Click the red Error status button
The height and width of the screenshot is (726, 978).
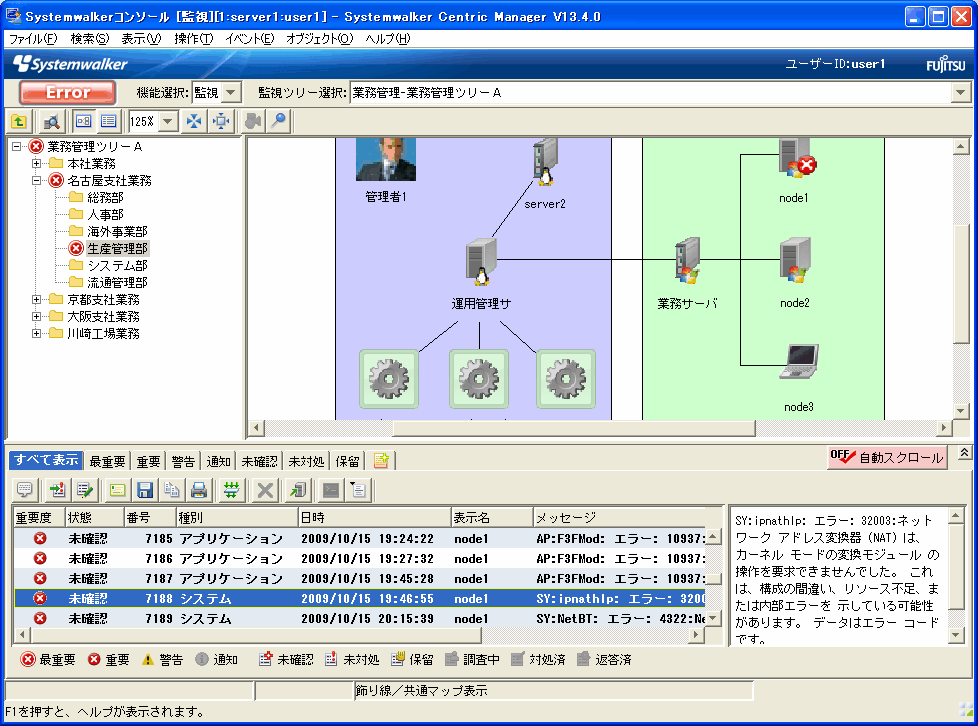pos(67,93)
